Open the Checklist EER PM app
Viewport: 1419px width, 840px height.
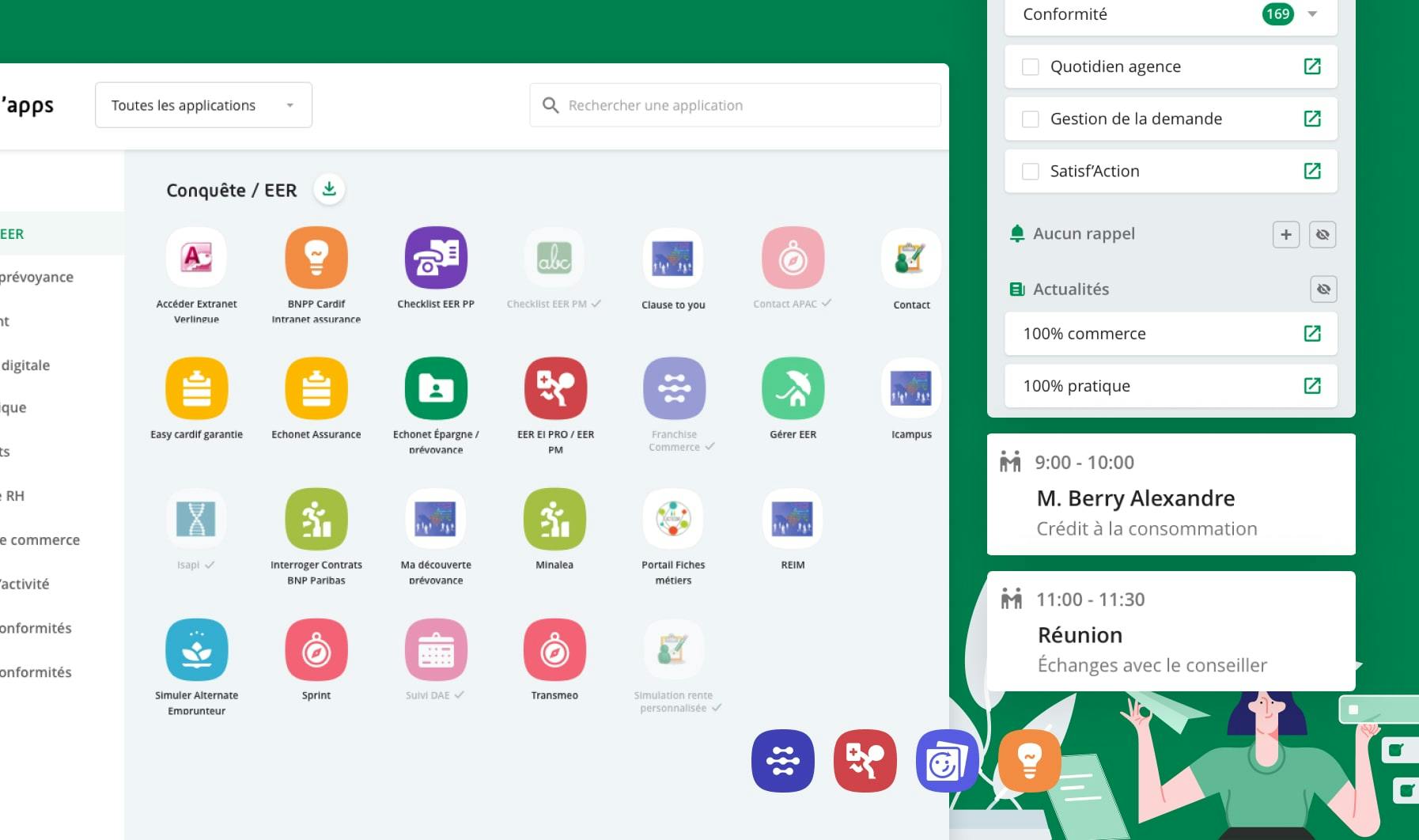(x=554, y=258)
